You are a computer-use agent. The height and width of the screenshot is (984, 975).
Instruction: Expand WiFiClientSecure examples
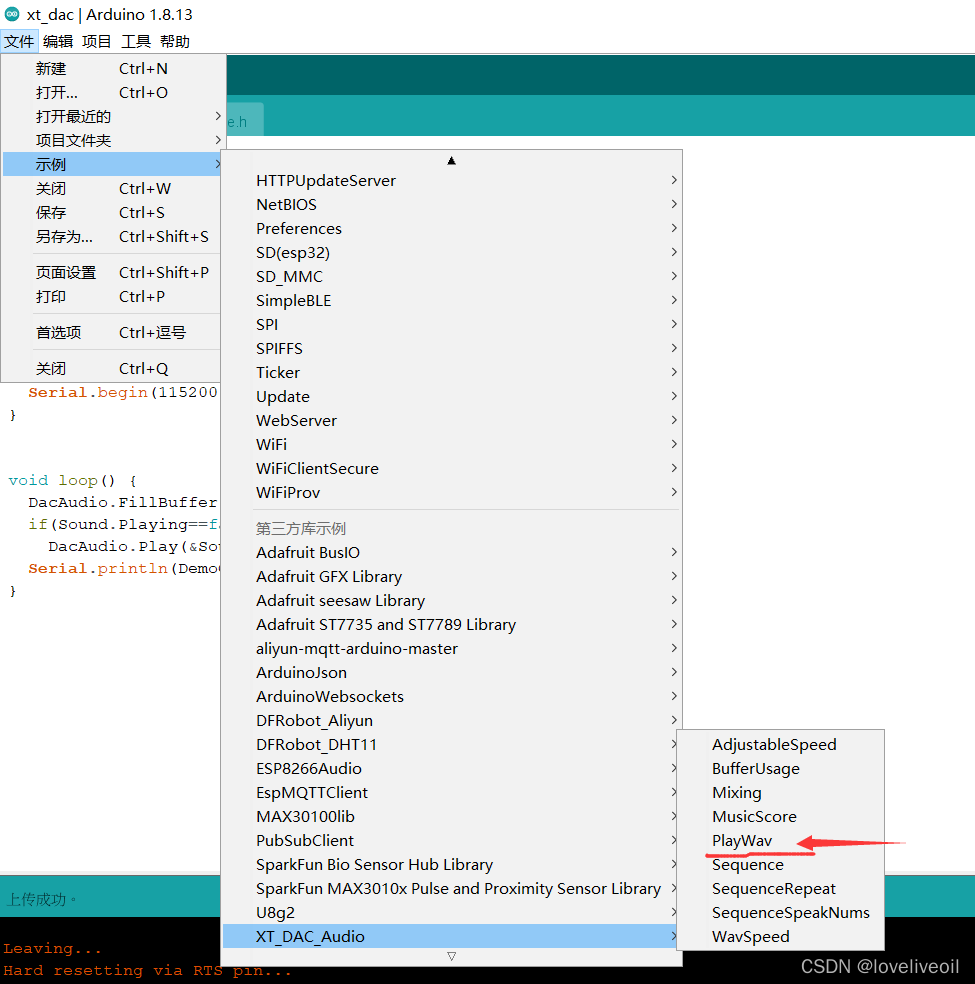click(x=452, y=468)
